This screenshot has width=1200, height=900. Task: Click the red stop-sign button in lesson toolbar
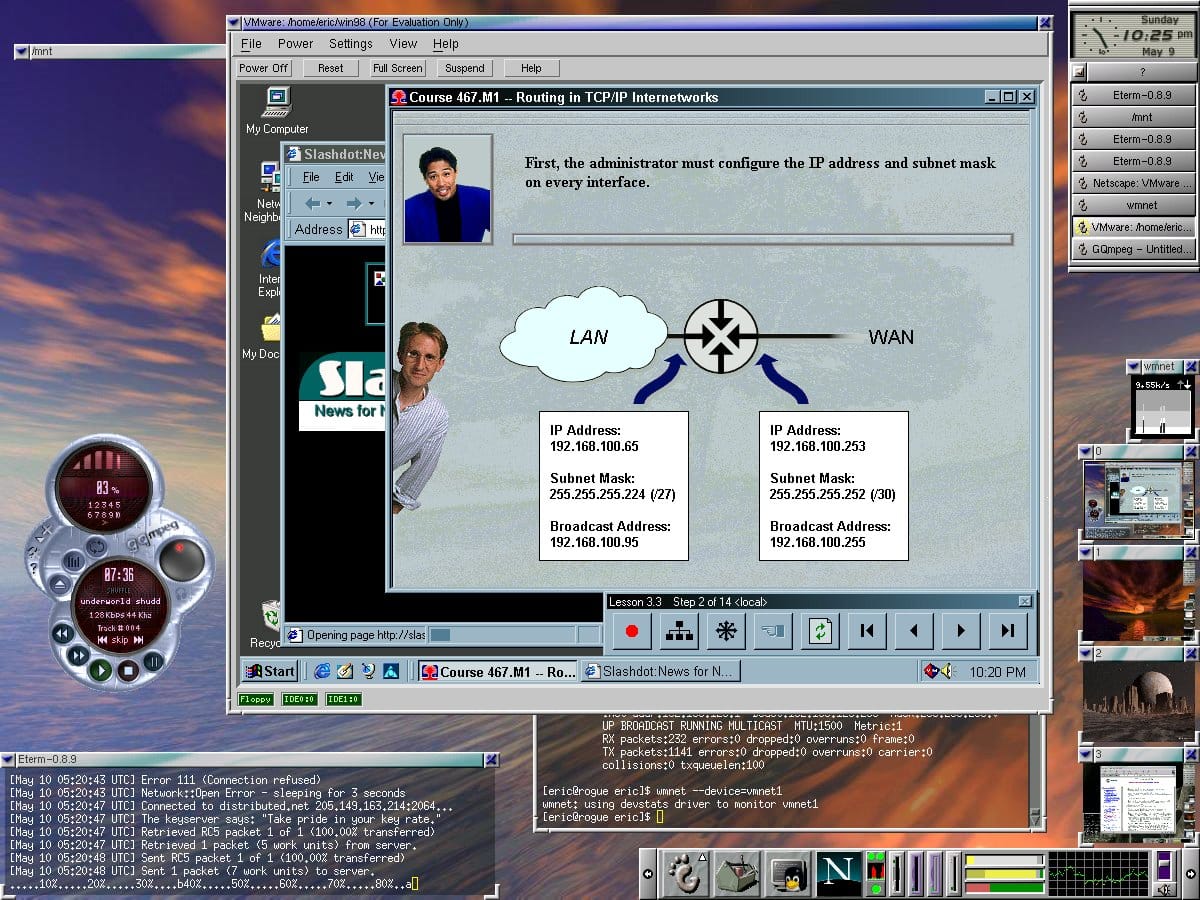[x=632, y=631]
